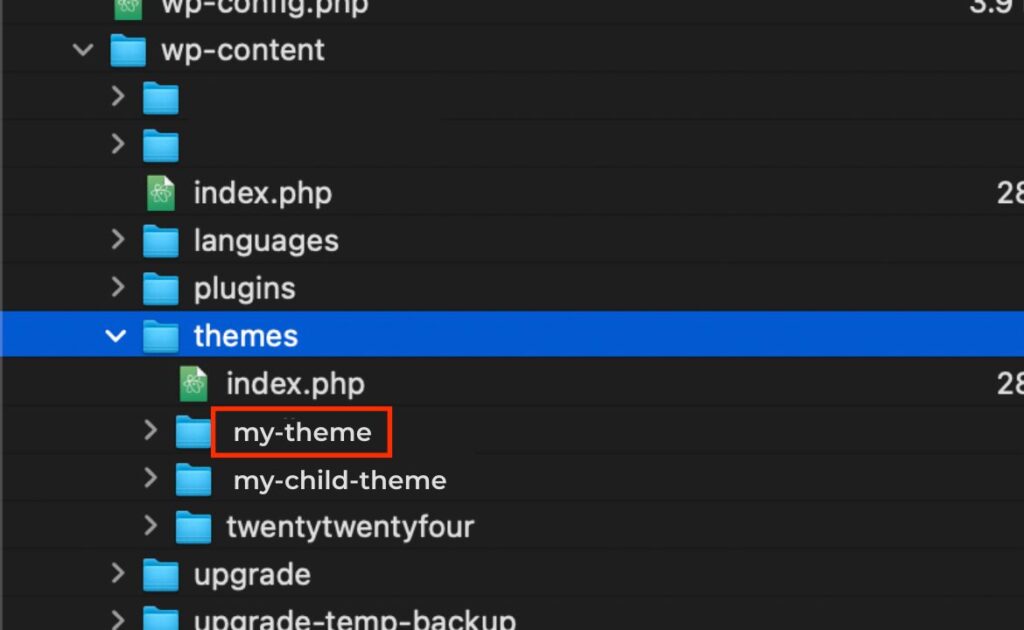Expand the my-child-theme folder
Screen dimensions: 1024x630
point(151,479)
